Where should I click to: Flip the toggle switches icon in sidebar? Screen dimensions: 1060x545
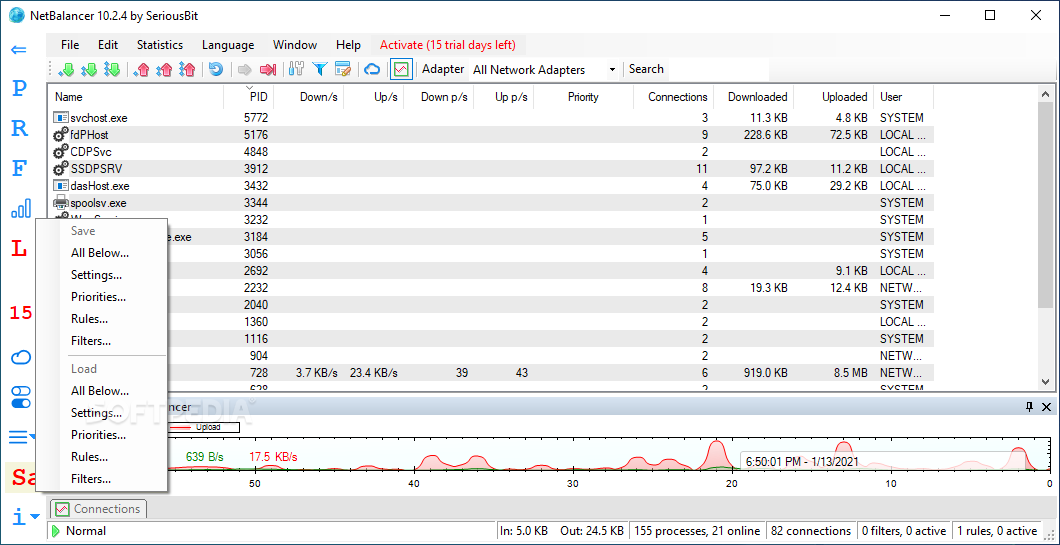coord(21,397)
